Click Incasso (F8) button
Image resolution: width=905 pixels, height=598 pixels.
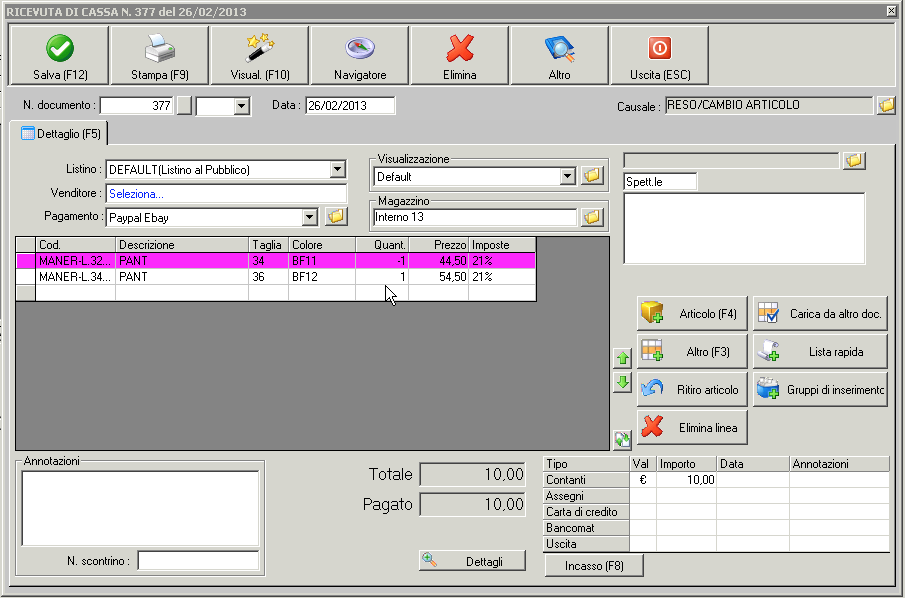[594, 566]
